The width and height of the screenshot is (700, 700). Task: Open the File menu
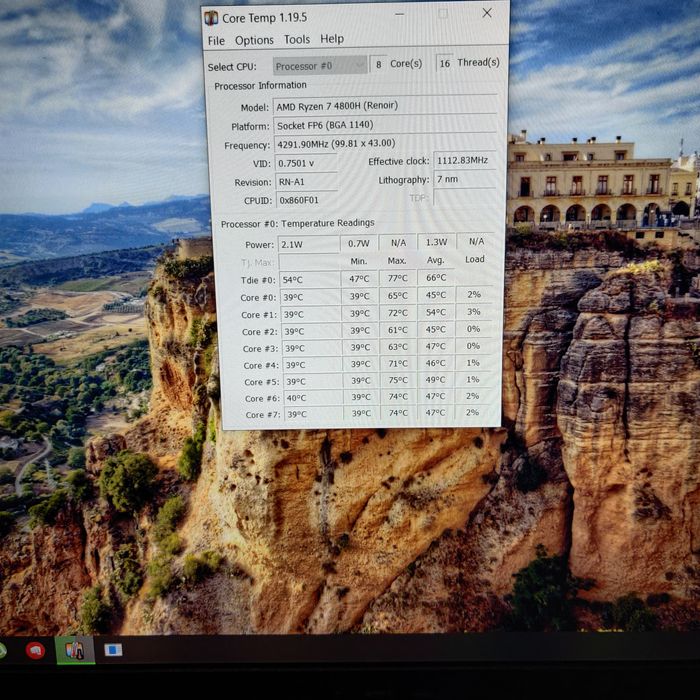point(216,41)
